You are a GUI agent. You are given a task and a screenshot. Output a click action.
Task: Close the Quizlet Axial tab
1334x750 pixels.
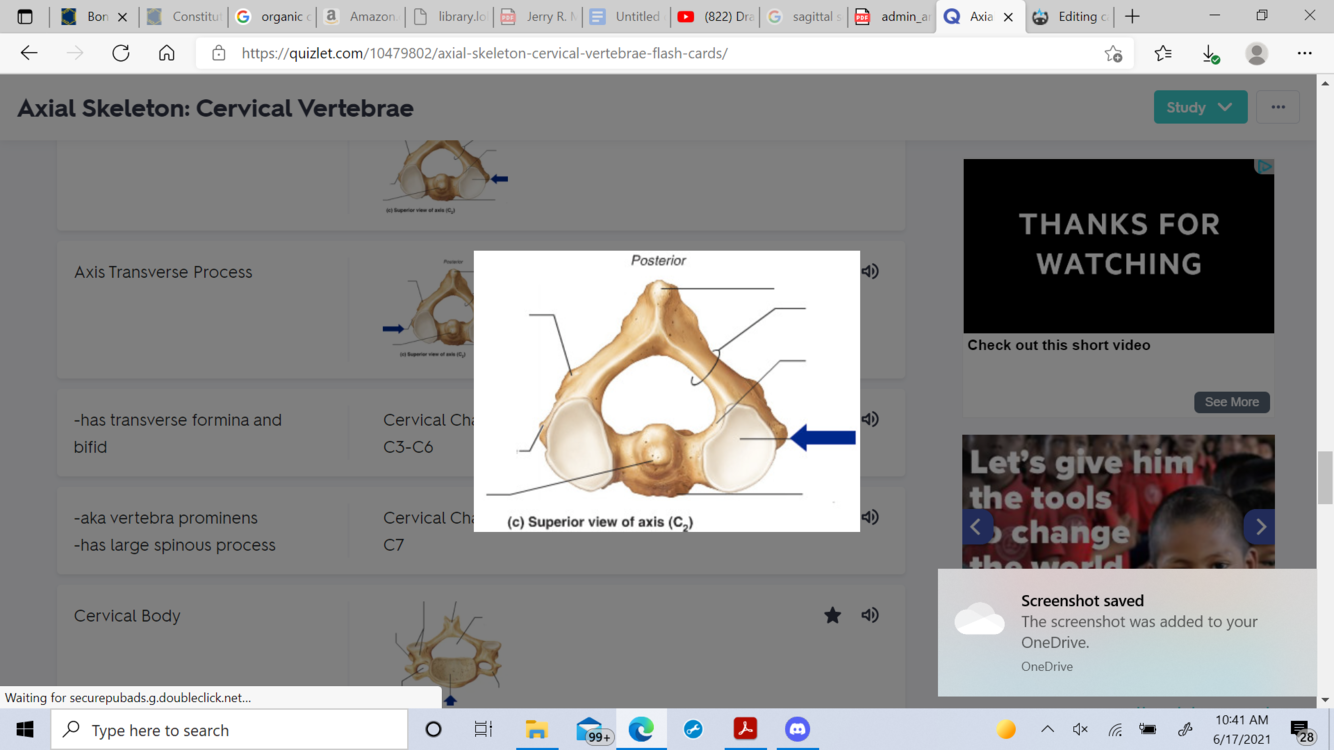click(1008, 17)
